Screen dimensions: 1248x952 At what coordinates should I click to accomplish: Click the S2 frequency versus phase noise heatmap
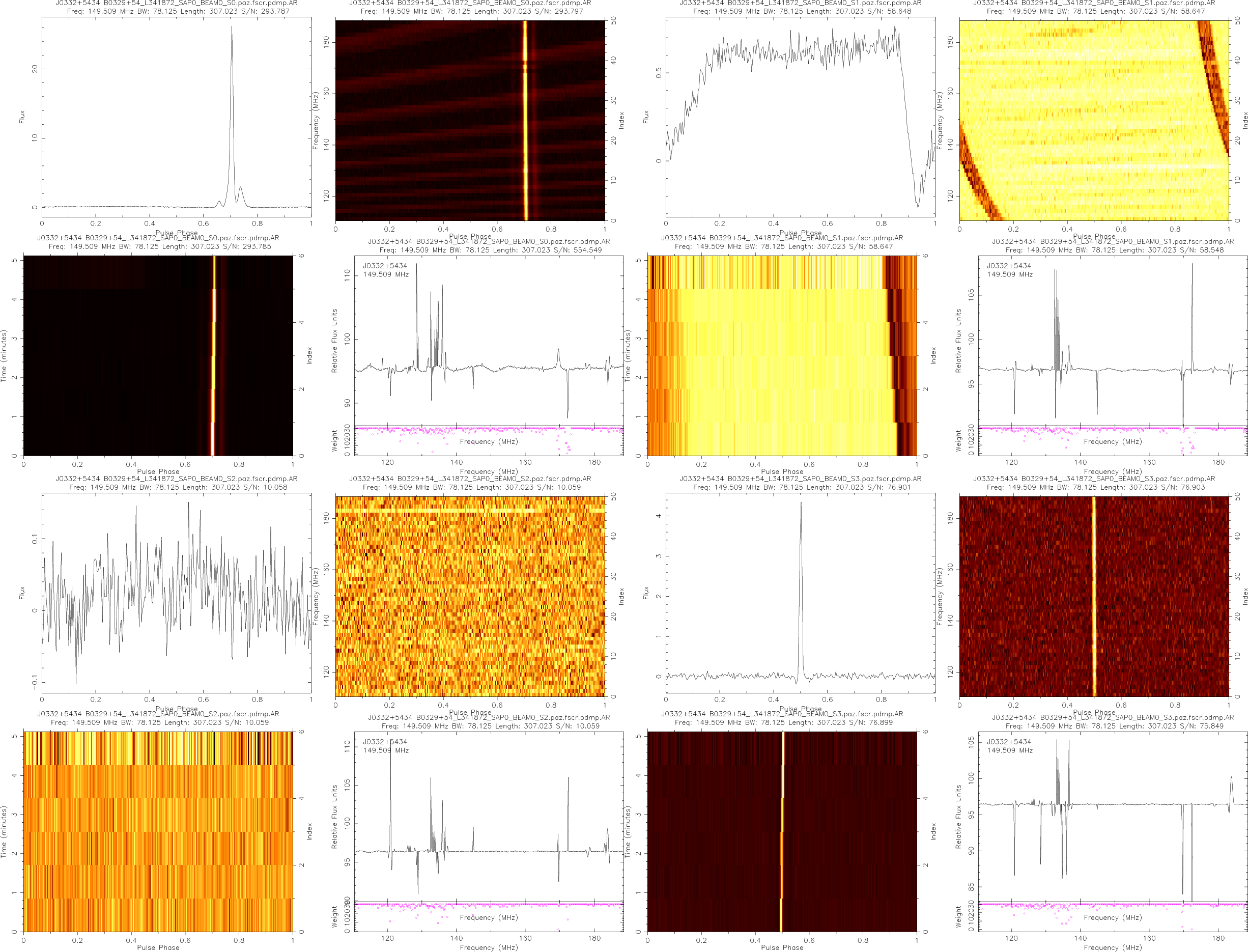pos(470,596)
